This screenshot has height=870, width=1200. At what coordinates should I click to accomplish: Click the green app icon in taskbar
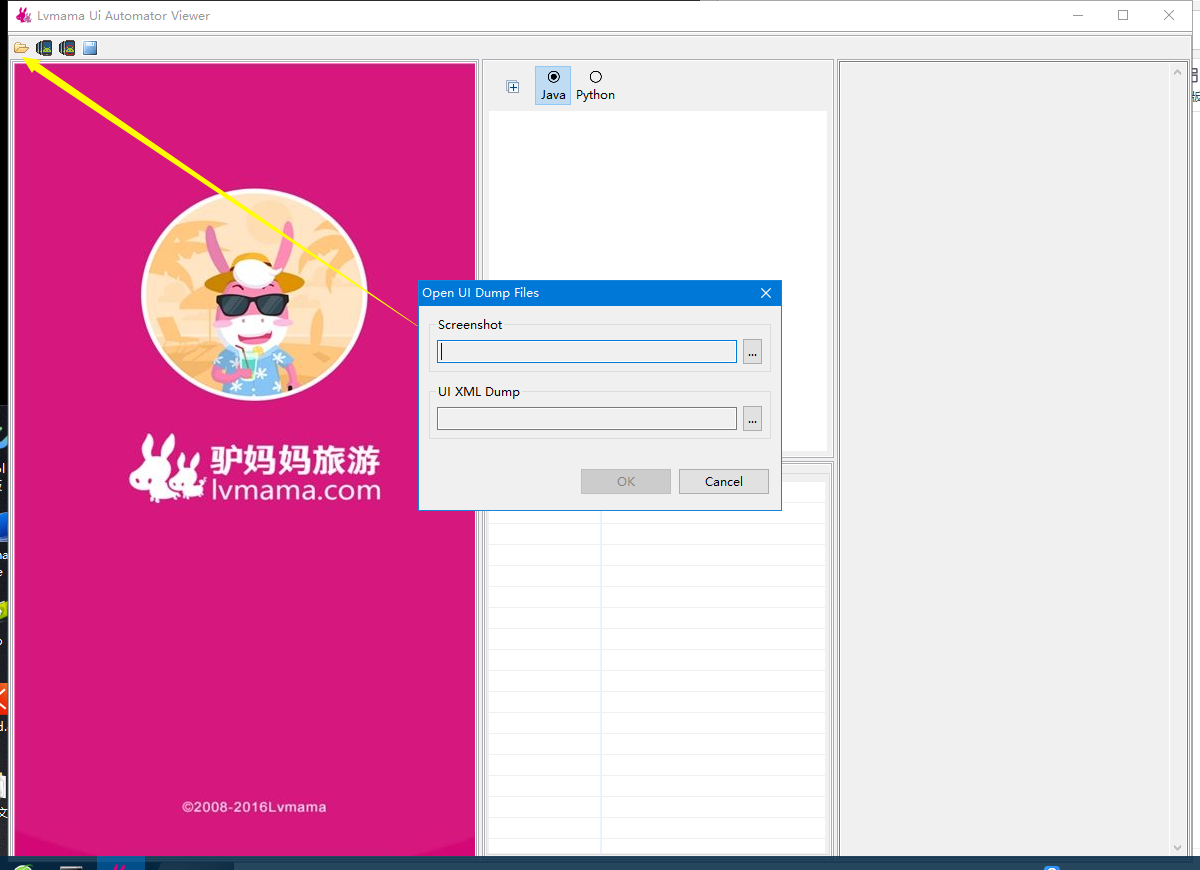click(x=20, y=863)
